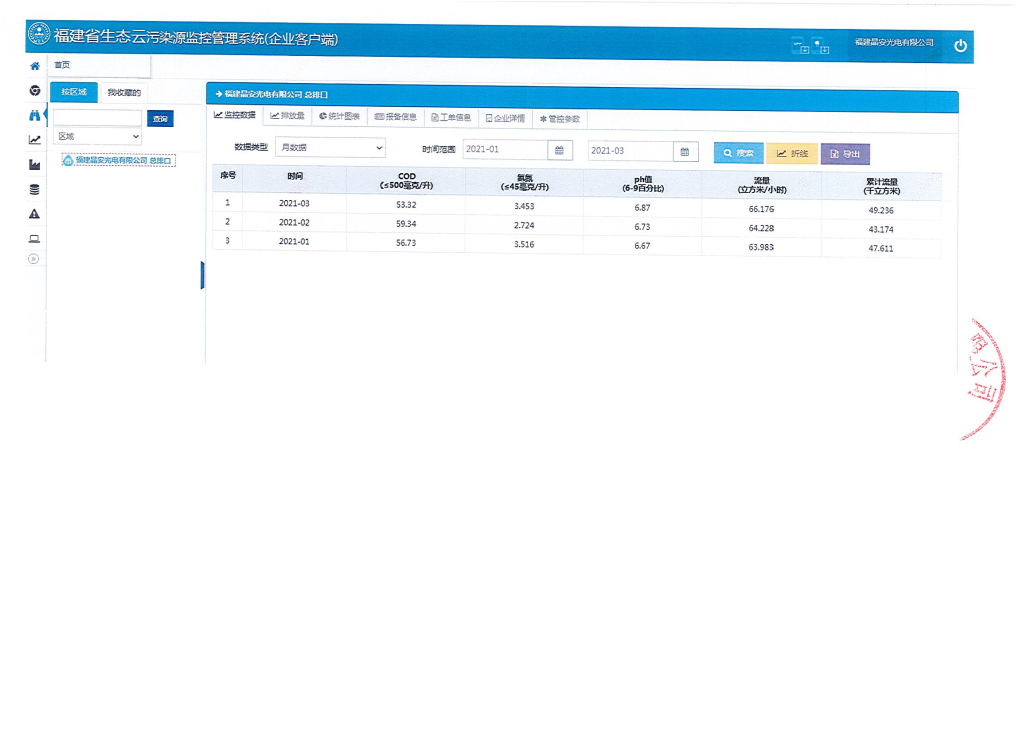Expand the sidebar with the circular arrow
The image size is (1035, 732).
point(33,259)
